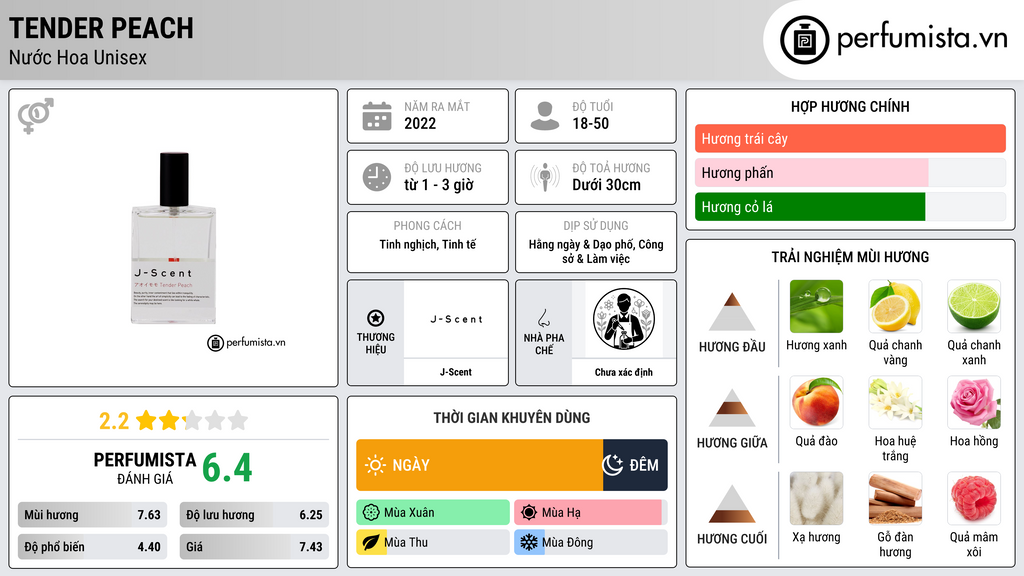The height and width of the screenshot is (576, 1024).
Task: Click the sillage icon beside Độ toả hương
Action: click(545, 177)
